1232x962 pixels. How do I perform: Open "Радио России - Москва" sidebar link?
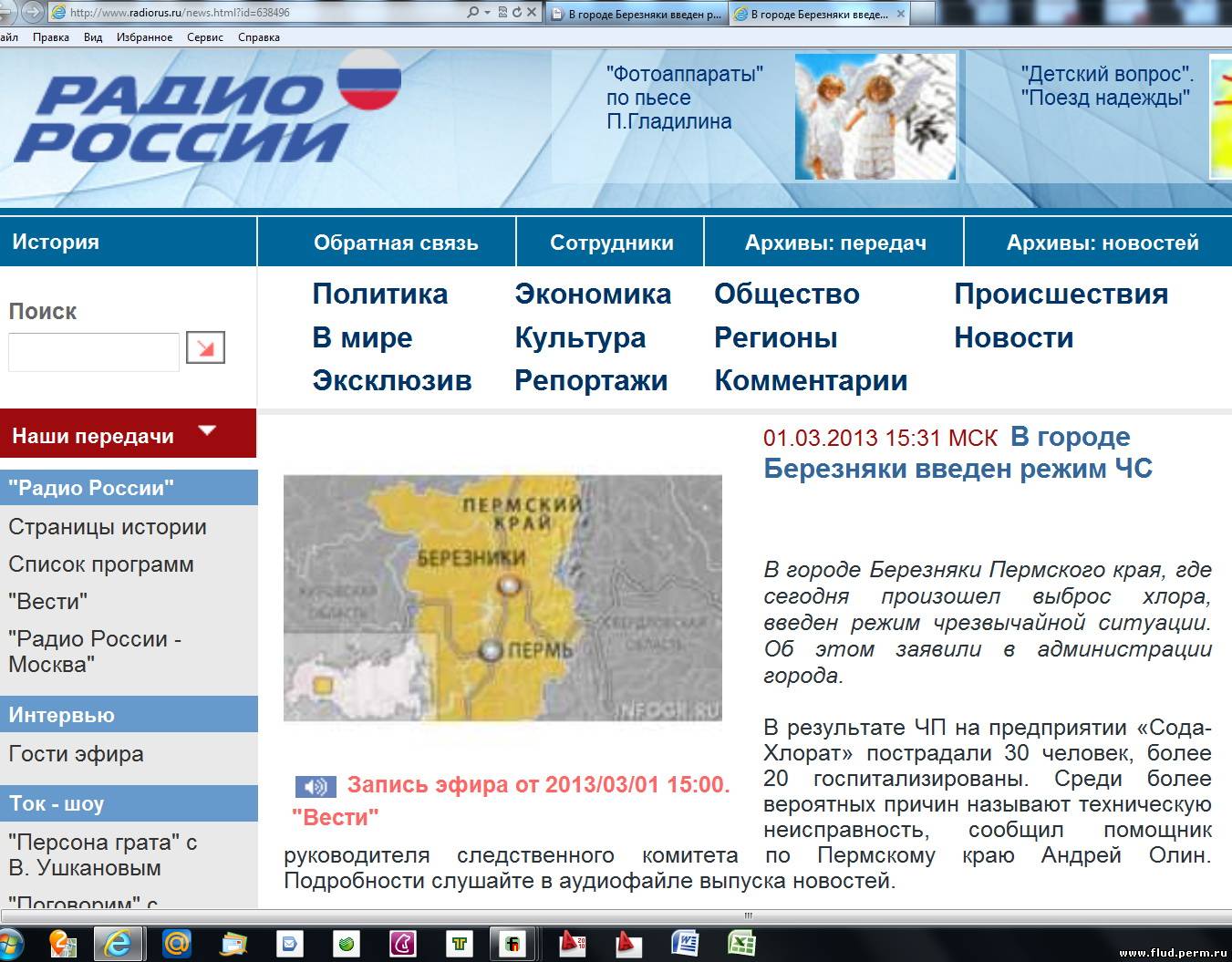tap(95, 651)
